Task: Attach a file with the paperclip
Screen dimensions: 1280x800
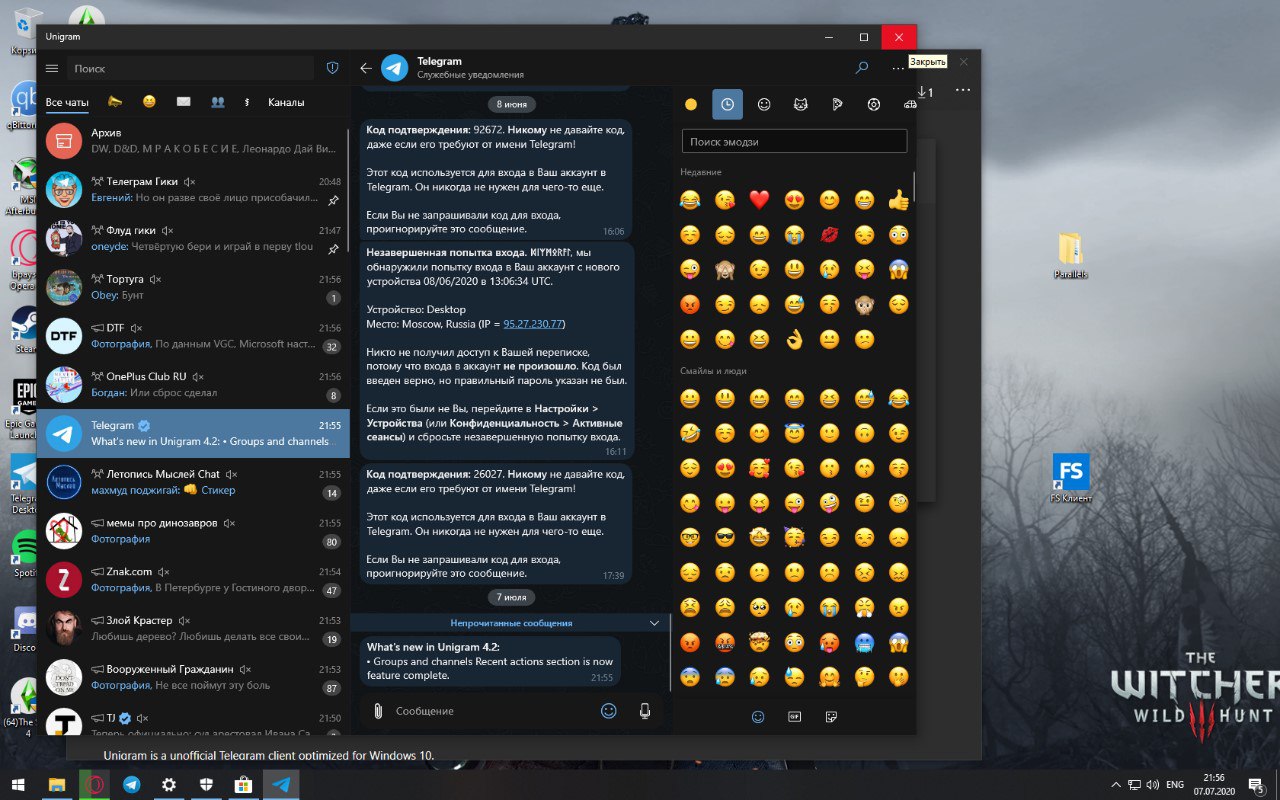Action: click(x=378, y=711)
